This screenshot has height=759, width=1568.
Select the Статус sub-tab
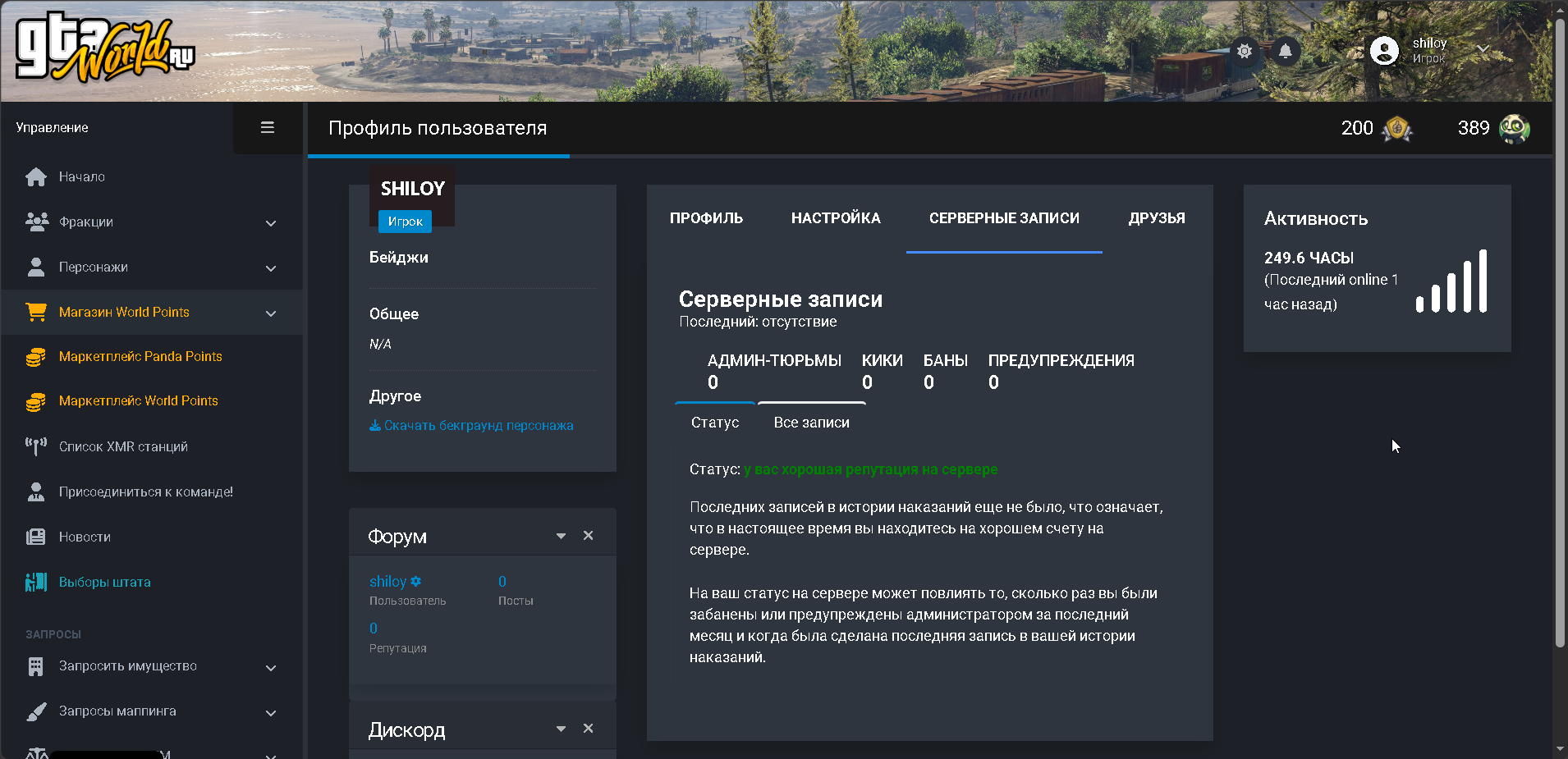[715, 423]
